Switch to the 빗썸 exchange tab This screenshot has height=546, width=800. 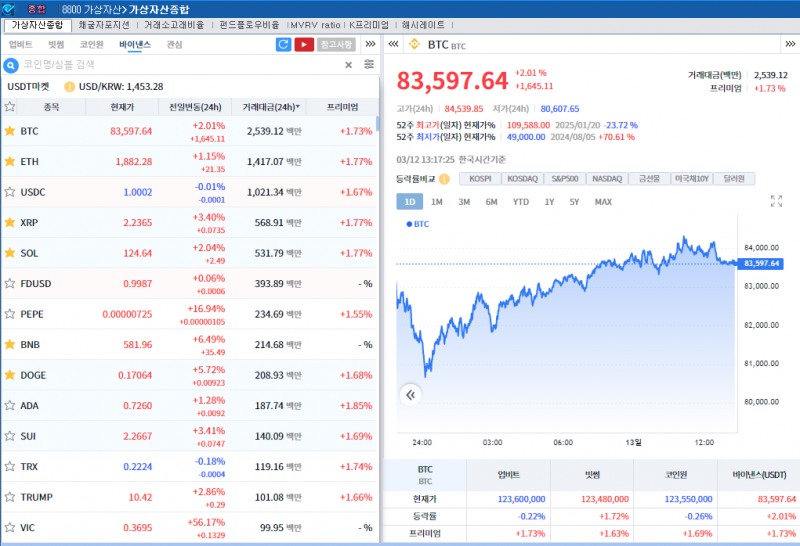tap(56, 44)
